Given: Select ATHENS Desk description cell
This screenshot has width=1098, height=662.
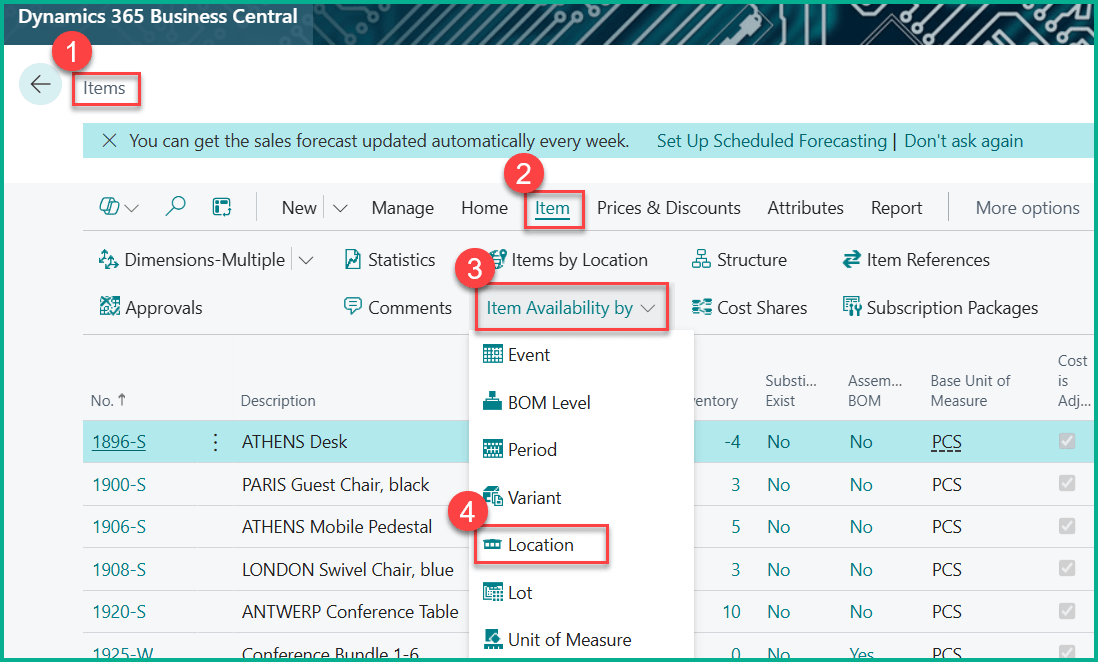Looking at the screenshot, I should pyautogui.click(x=295, y=442).
